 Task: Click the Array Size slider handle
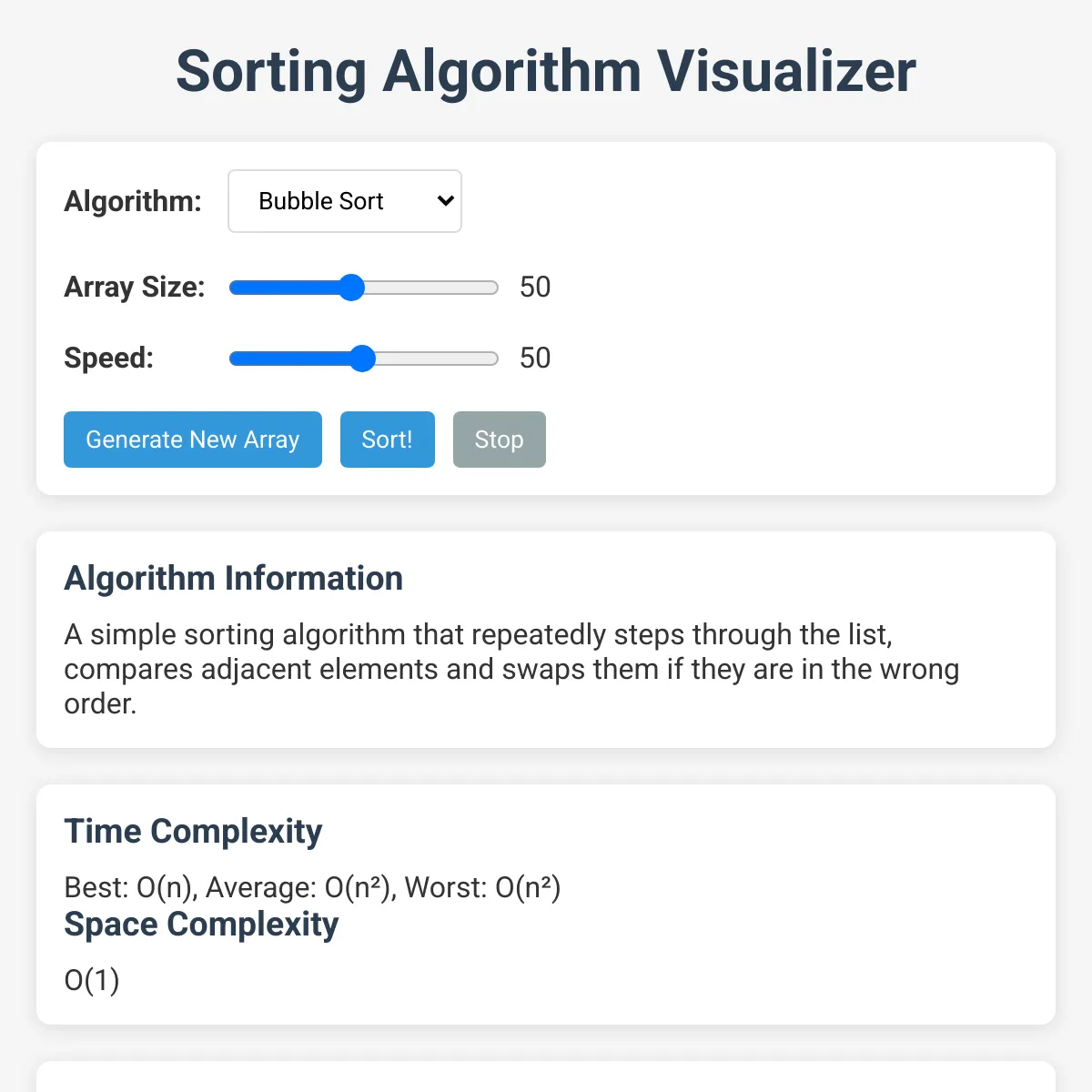(x=351, y=288)
